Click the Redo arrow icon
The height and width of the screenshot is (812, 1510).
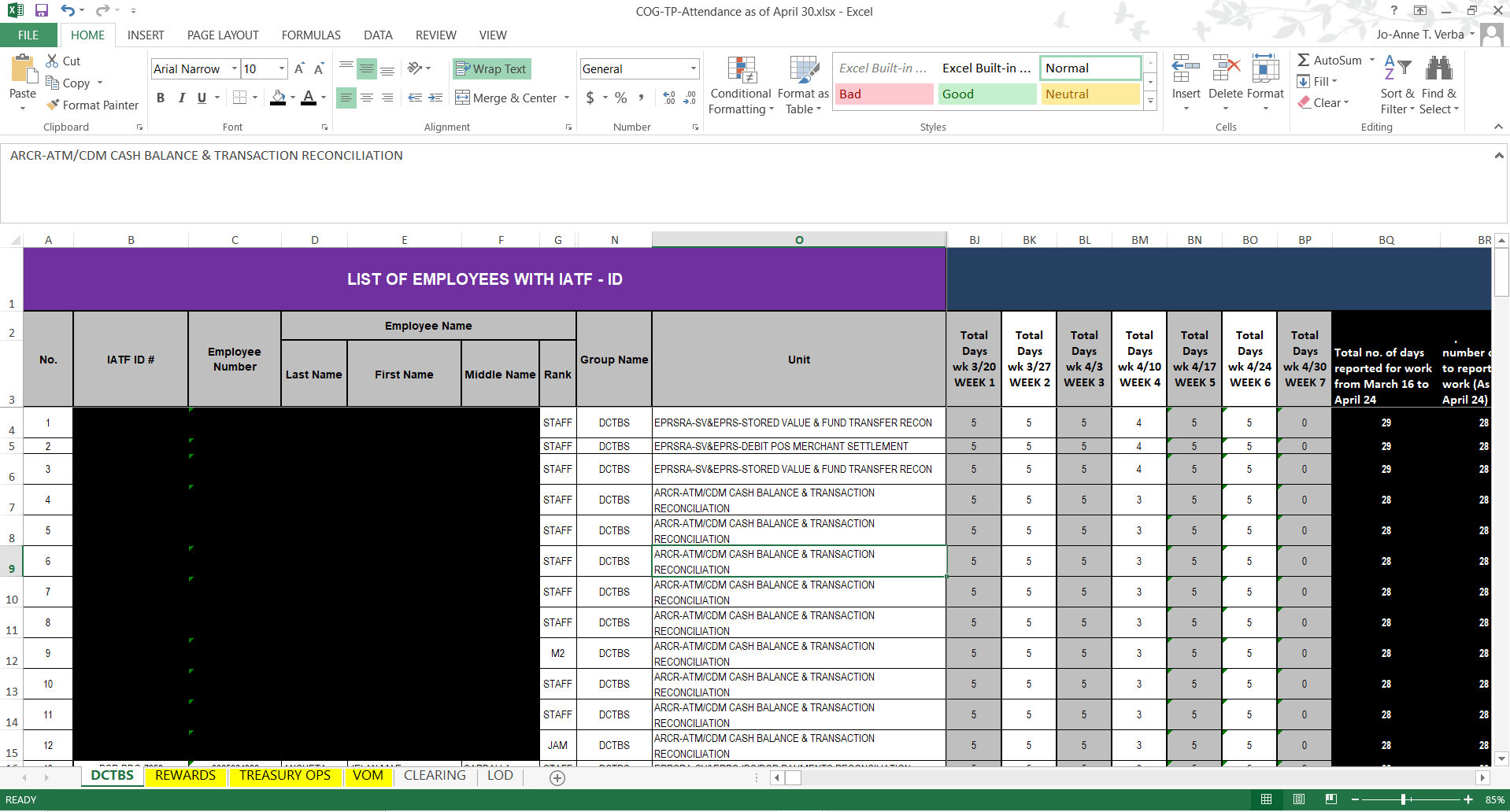102,11
